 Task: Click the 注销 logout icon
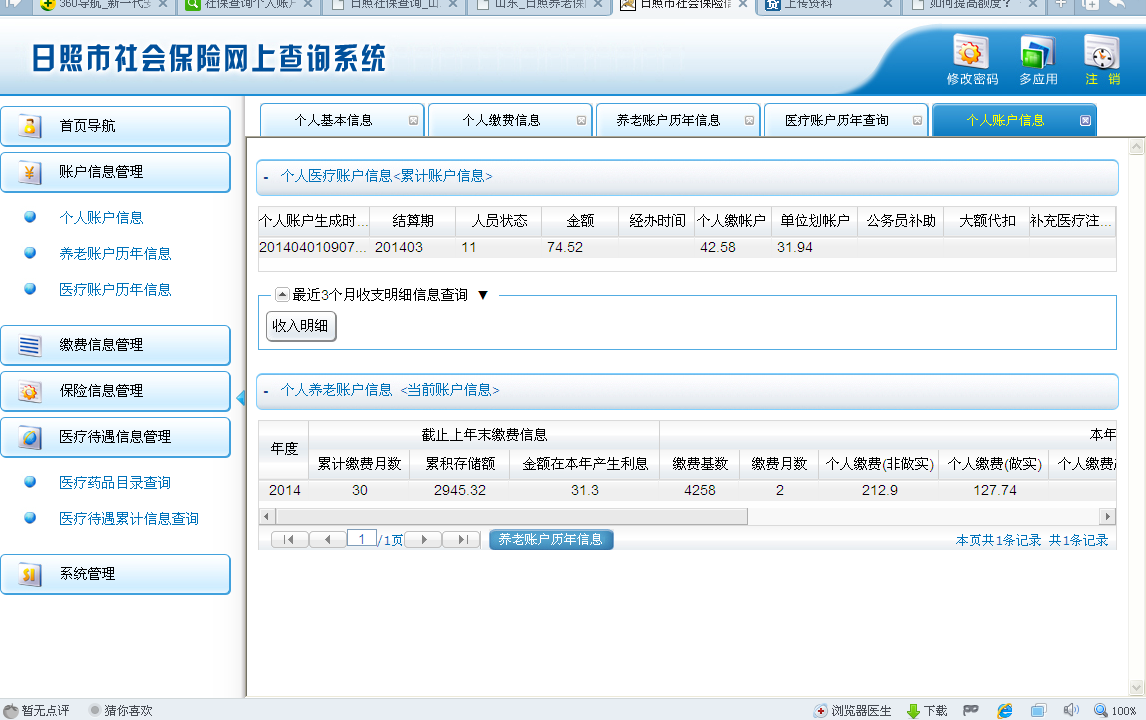point(1101,53)
